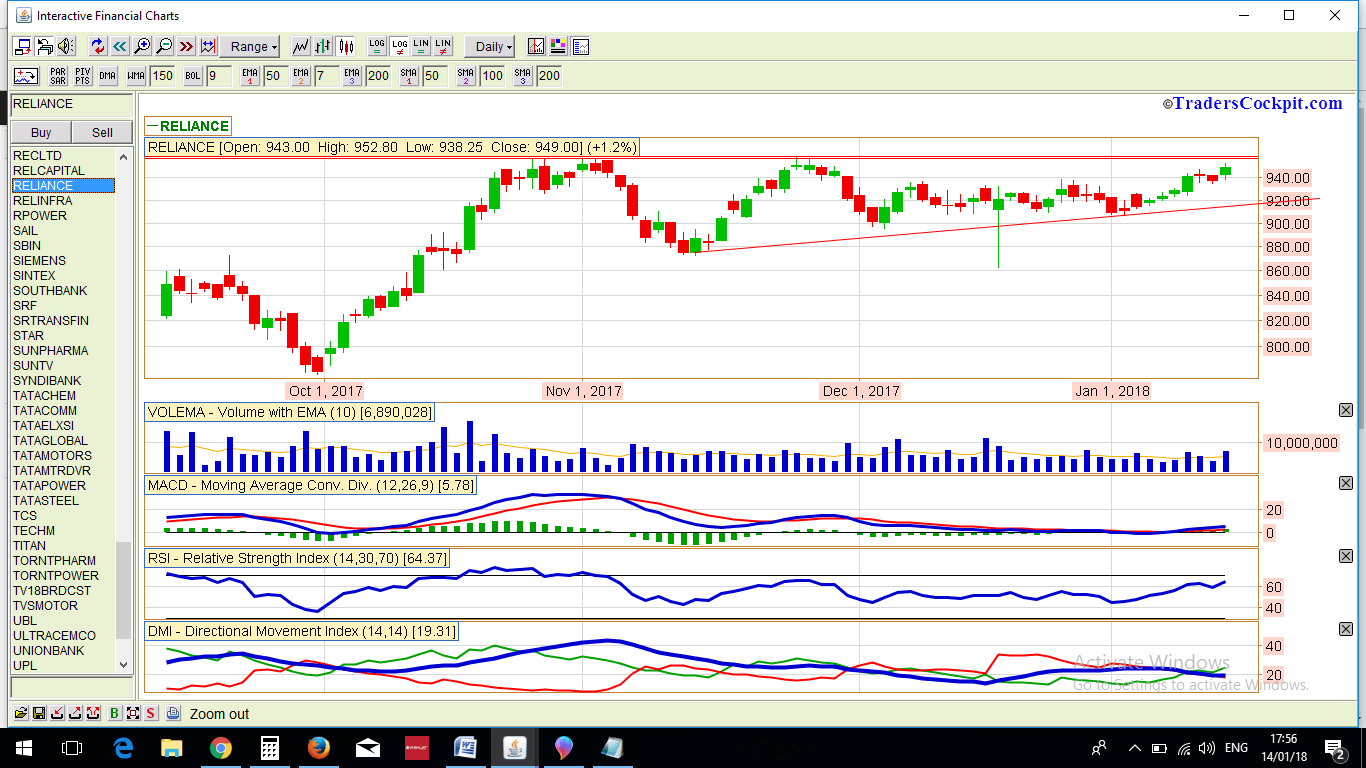Click the open folder icon in bottom toolbar

21,713
